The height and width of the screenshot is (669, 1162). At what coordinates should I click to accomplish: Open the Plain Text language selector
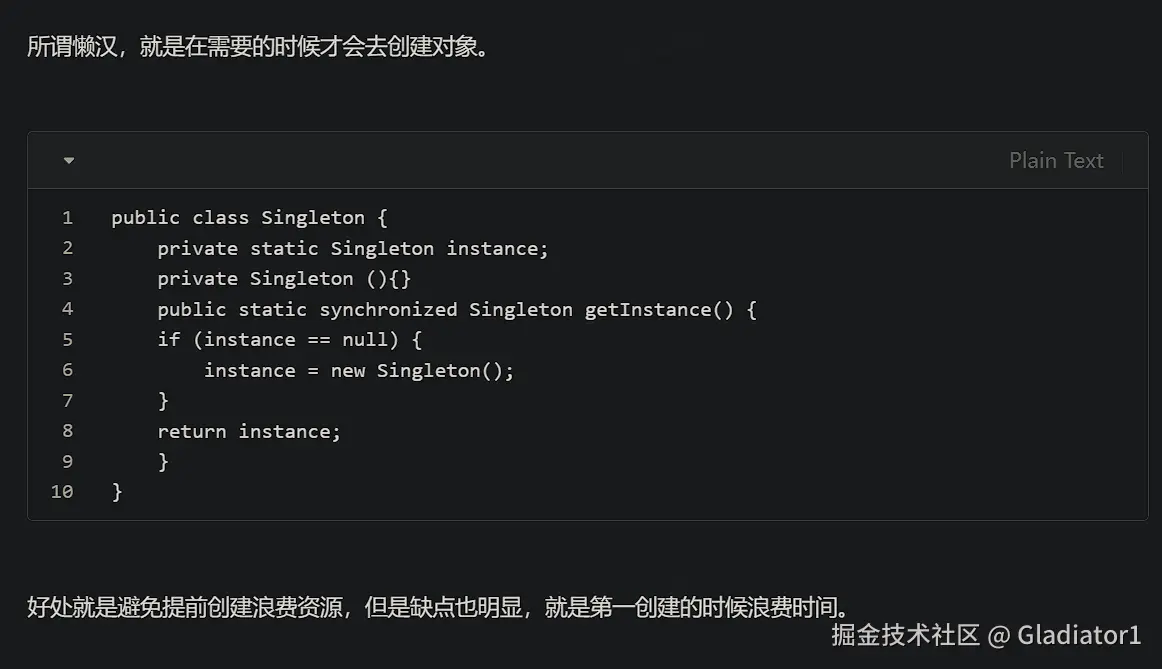point(1056,160)
